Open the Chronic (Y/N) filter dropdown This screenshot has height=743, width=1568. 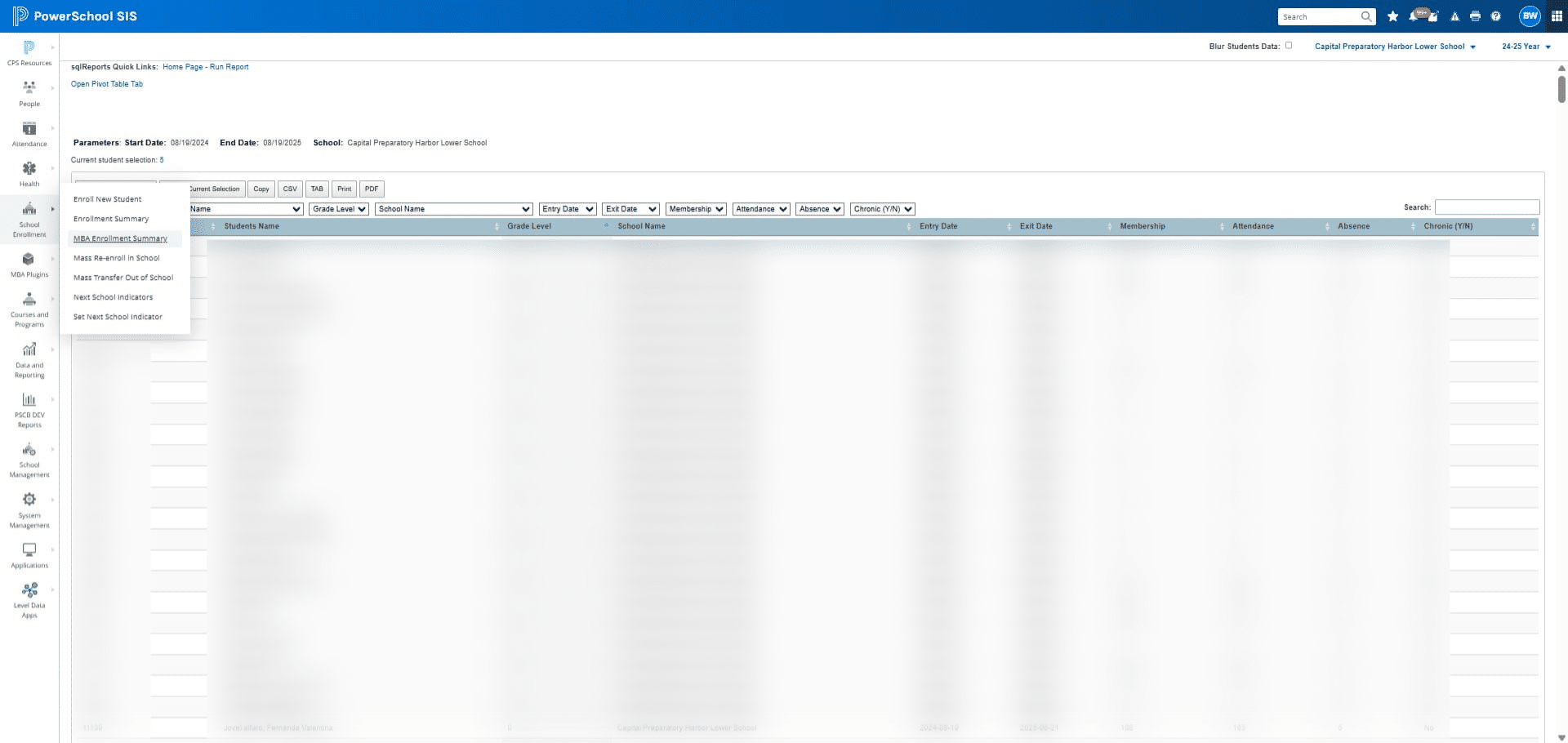point(883,209)
